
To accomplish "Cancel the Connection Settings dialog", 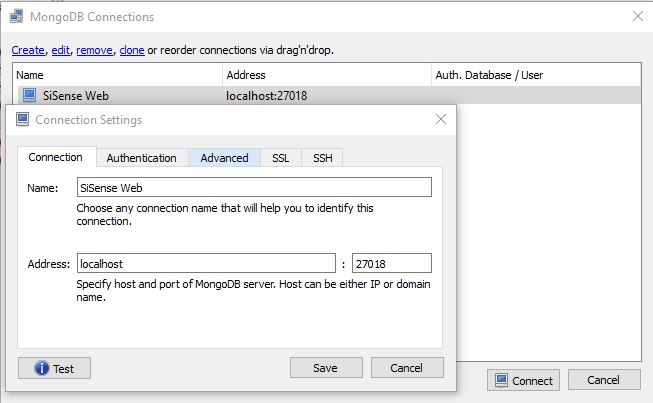I will click(407, 368).
